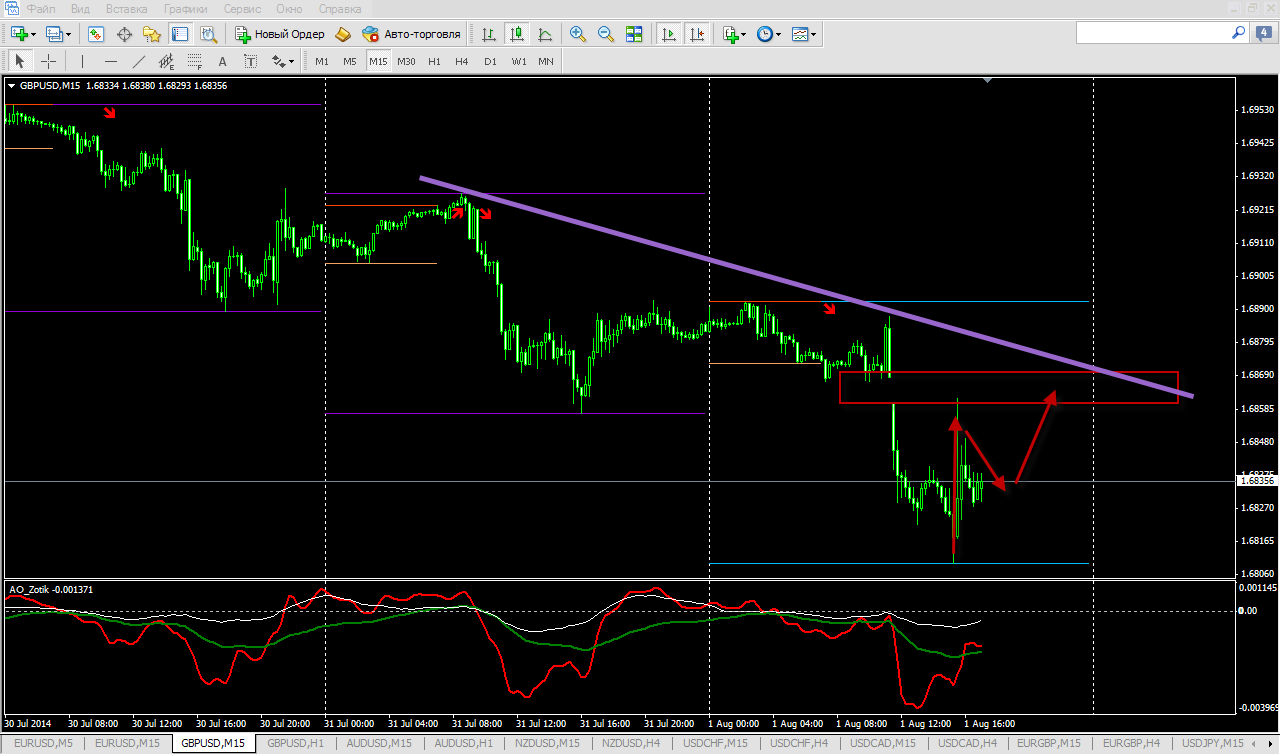This screenshot has height=755, width=1280.
Task: Click the Новый Ордер button
Action: (x=280, y=34)
